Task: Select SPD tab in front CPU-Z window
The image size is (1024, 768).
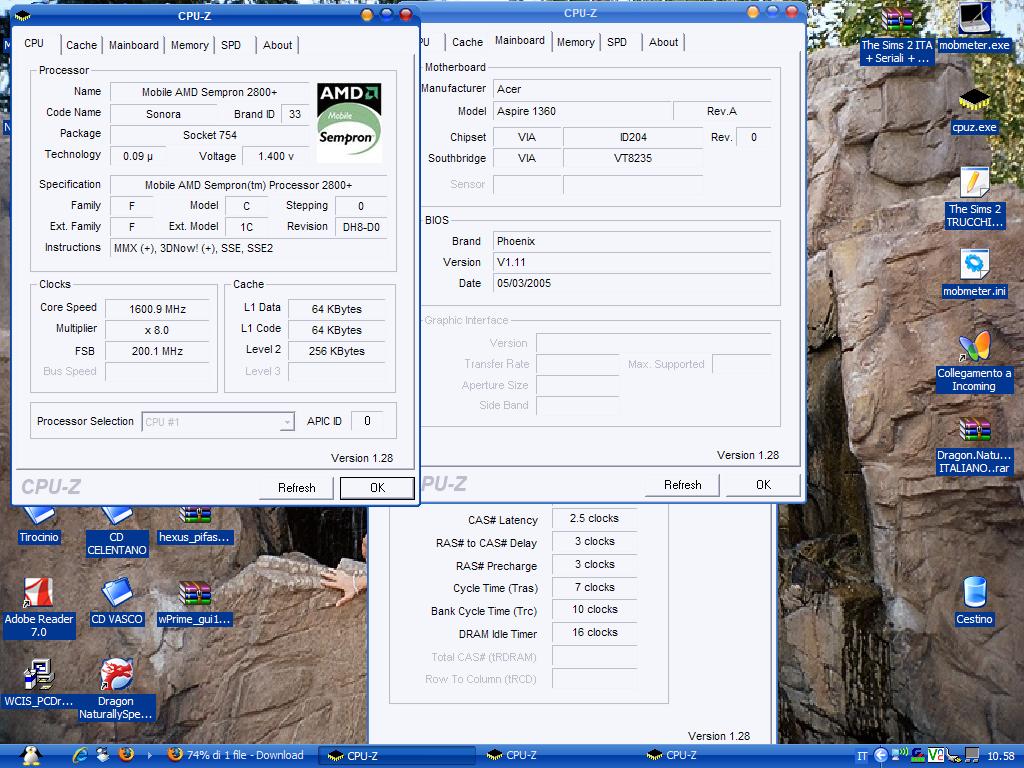Action: pos(231,45)
